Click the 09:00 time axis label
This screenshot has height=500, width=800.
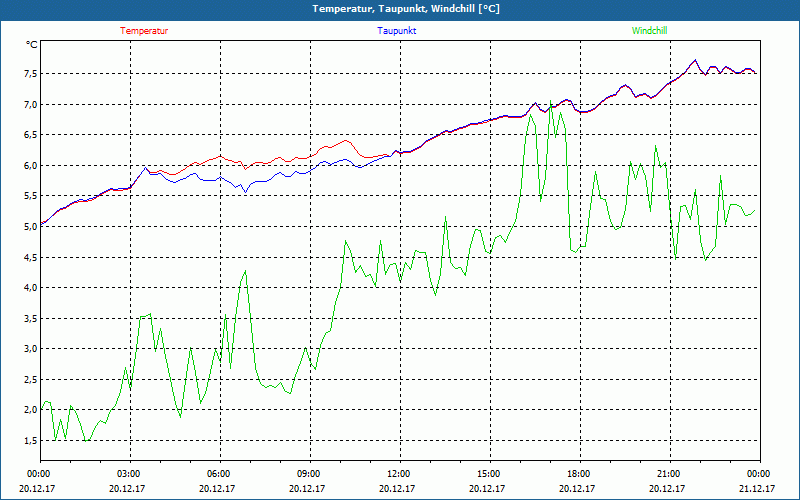point(310,474)
